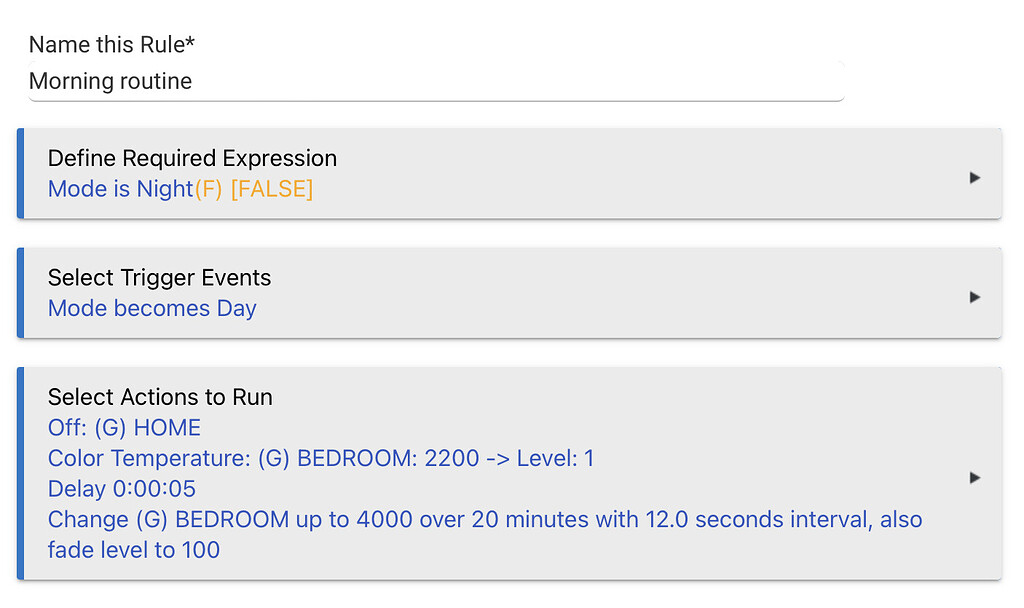The height and width of the screenshot is (608, 1024).
Task: Select the Change (G) BEDROOM up to 4000 action
Action: tap(484, 519)
